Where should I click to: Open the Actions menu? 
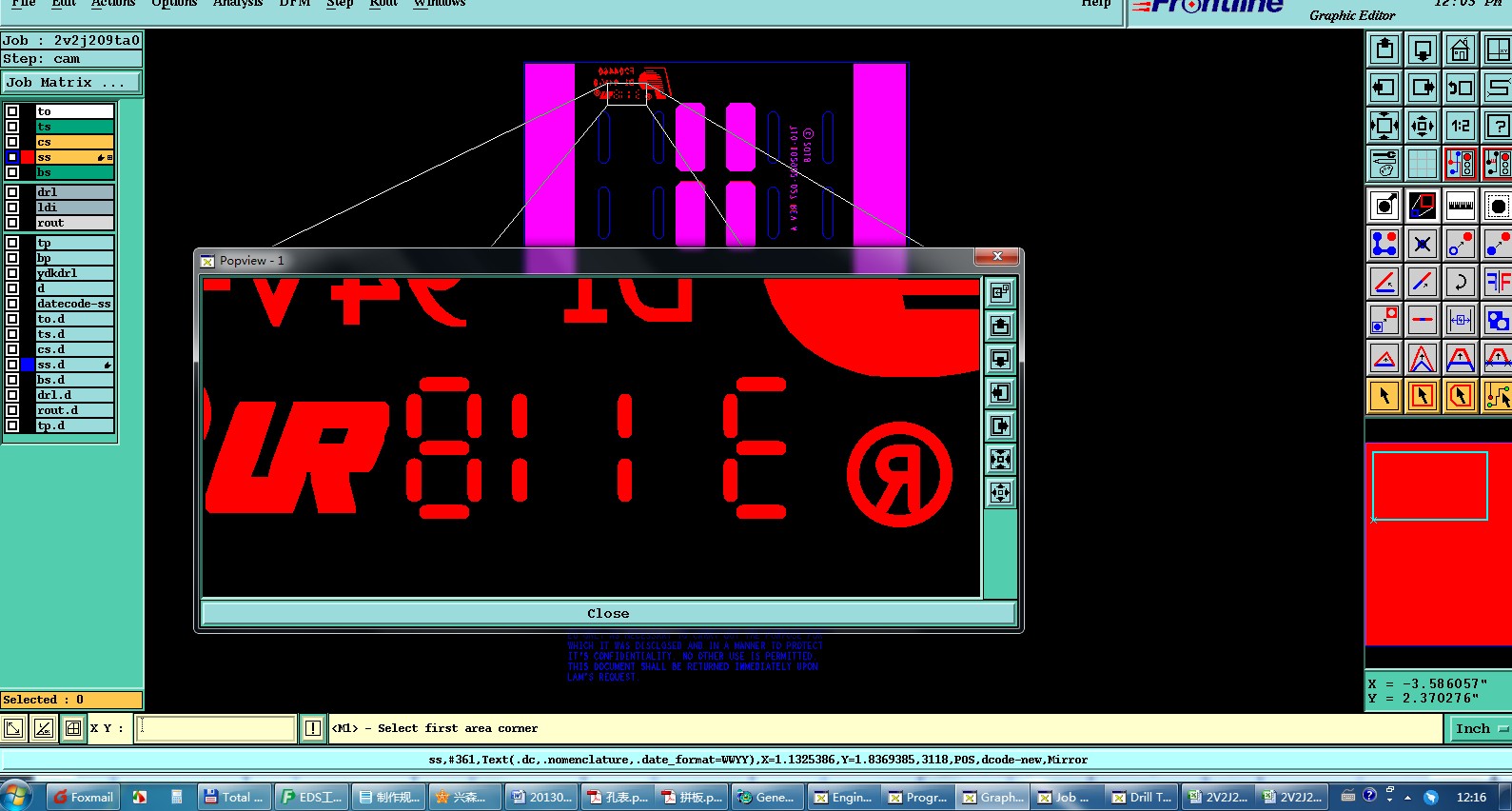click(113, 4)
